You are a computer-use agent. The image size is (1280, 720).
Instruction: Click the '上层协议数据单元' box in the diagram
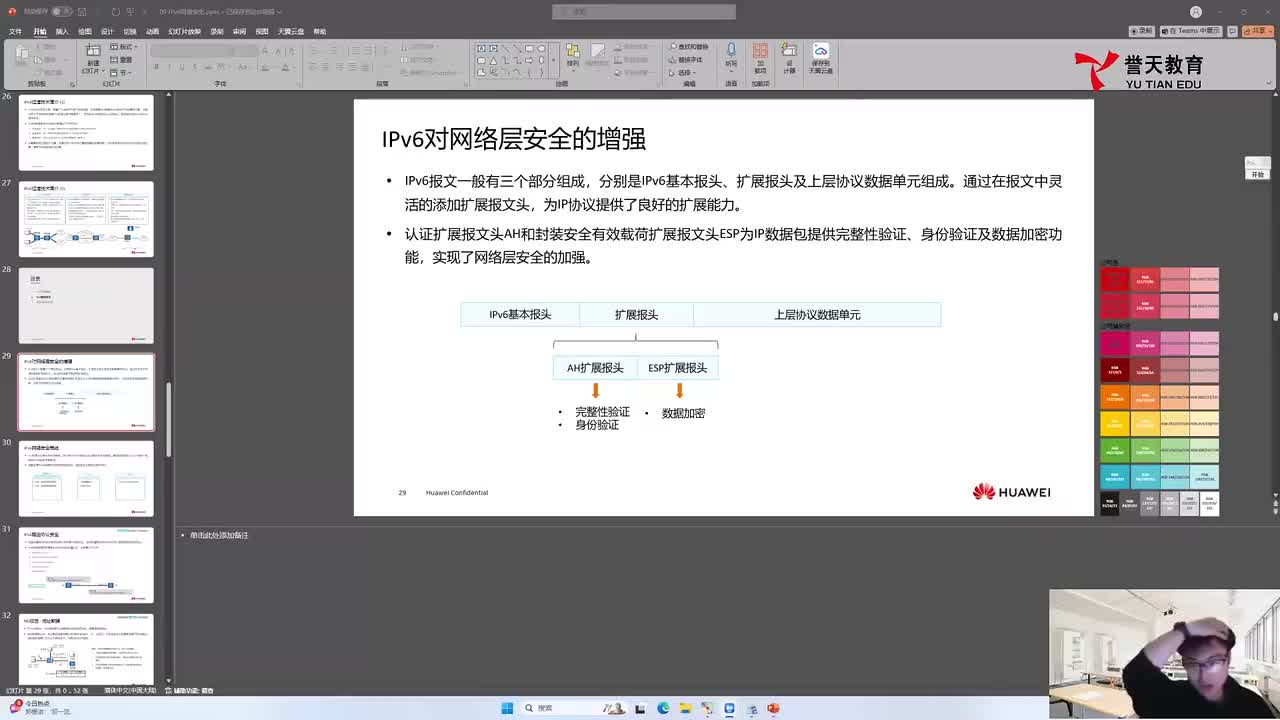pos(817,314)
